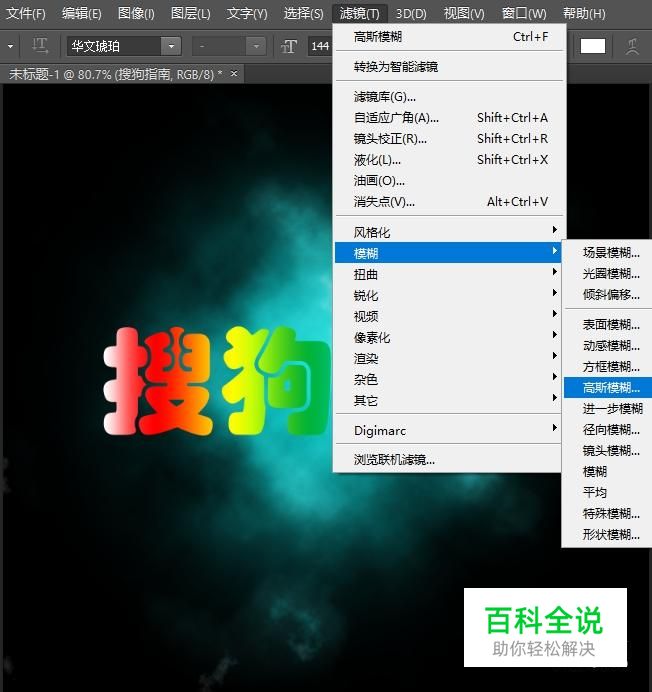Expand the 像素化 submenu
Image resolution: width=652 pixels, height=692 pixels.
click(448, 337)
